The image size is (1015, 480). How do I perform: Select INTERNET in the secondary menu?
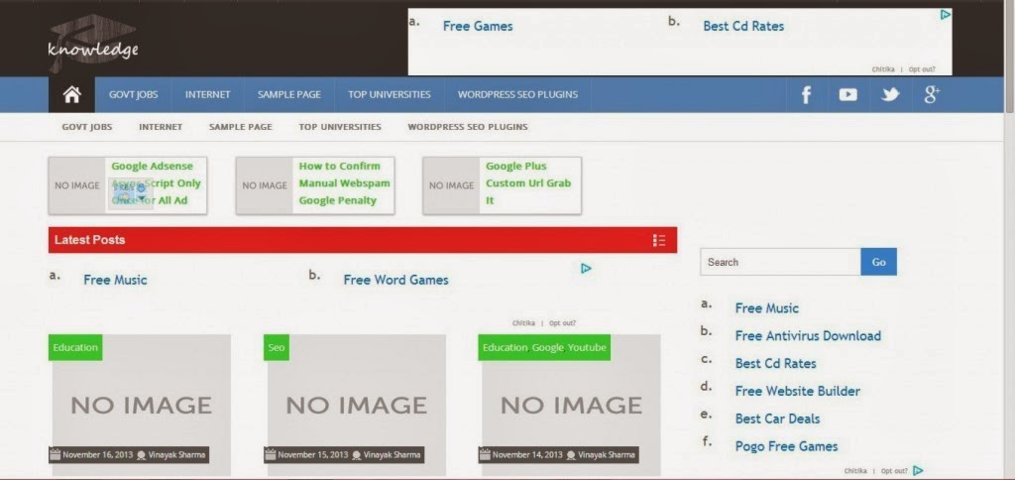[x=161, y=127]
